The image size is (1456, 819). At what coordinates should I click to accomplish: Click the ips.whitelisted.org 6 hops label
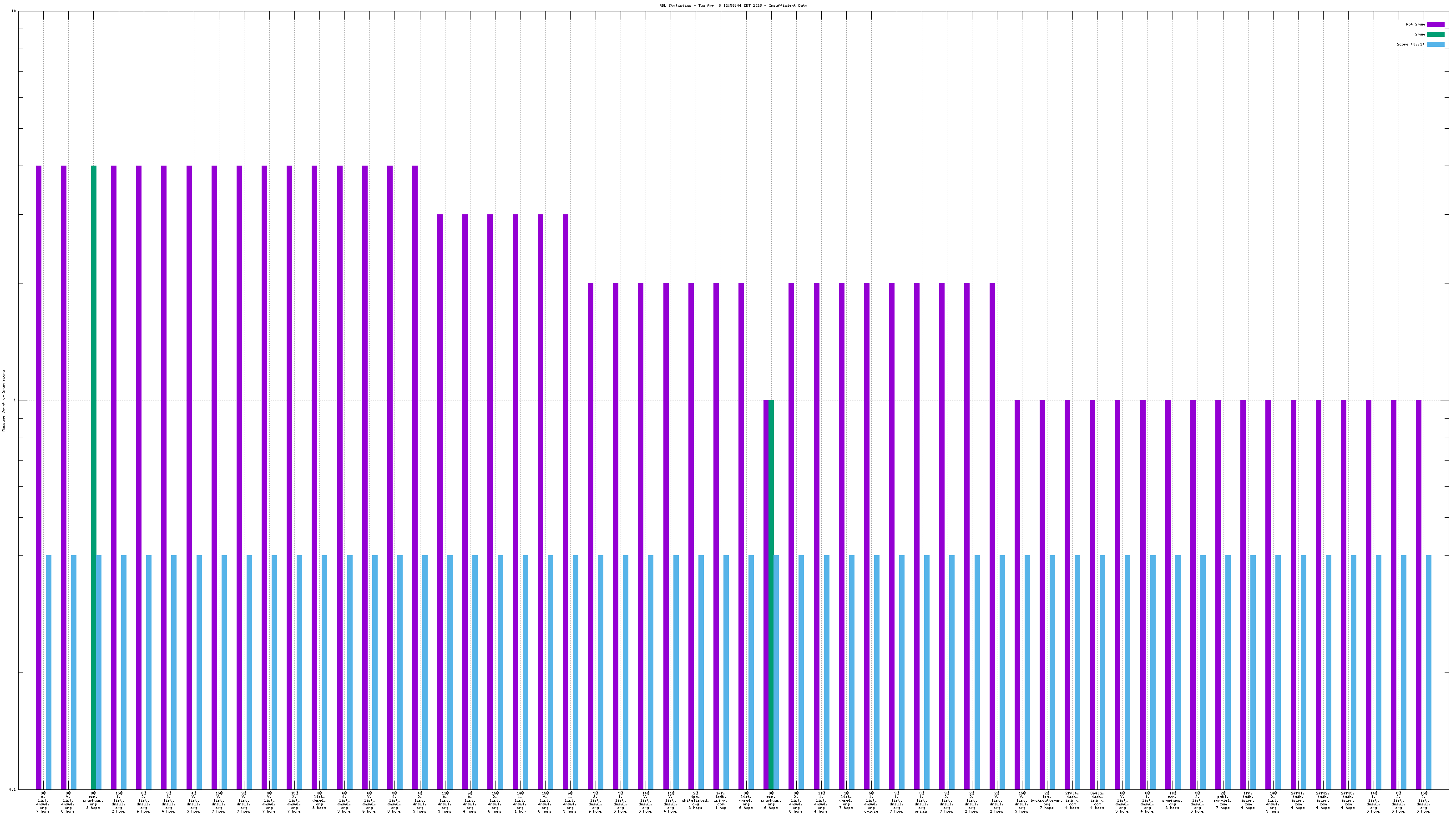coord(695,800)
